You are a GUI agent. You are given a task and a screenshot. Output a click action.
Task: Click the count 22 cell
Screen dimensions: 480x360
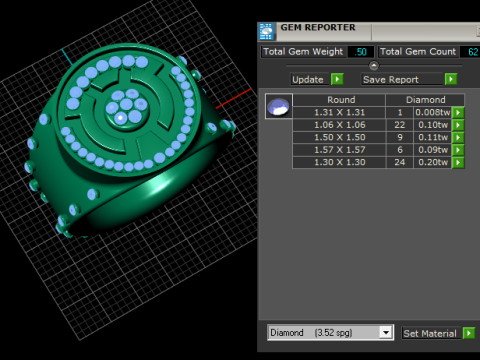pyautogui.click(x=400, y=125)
